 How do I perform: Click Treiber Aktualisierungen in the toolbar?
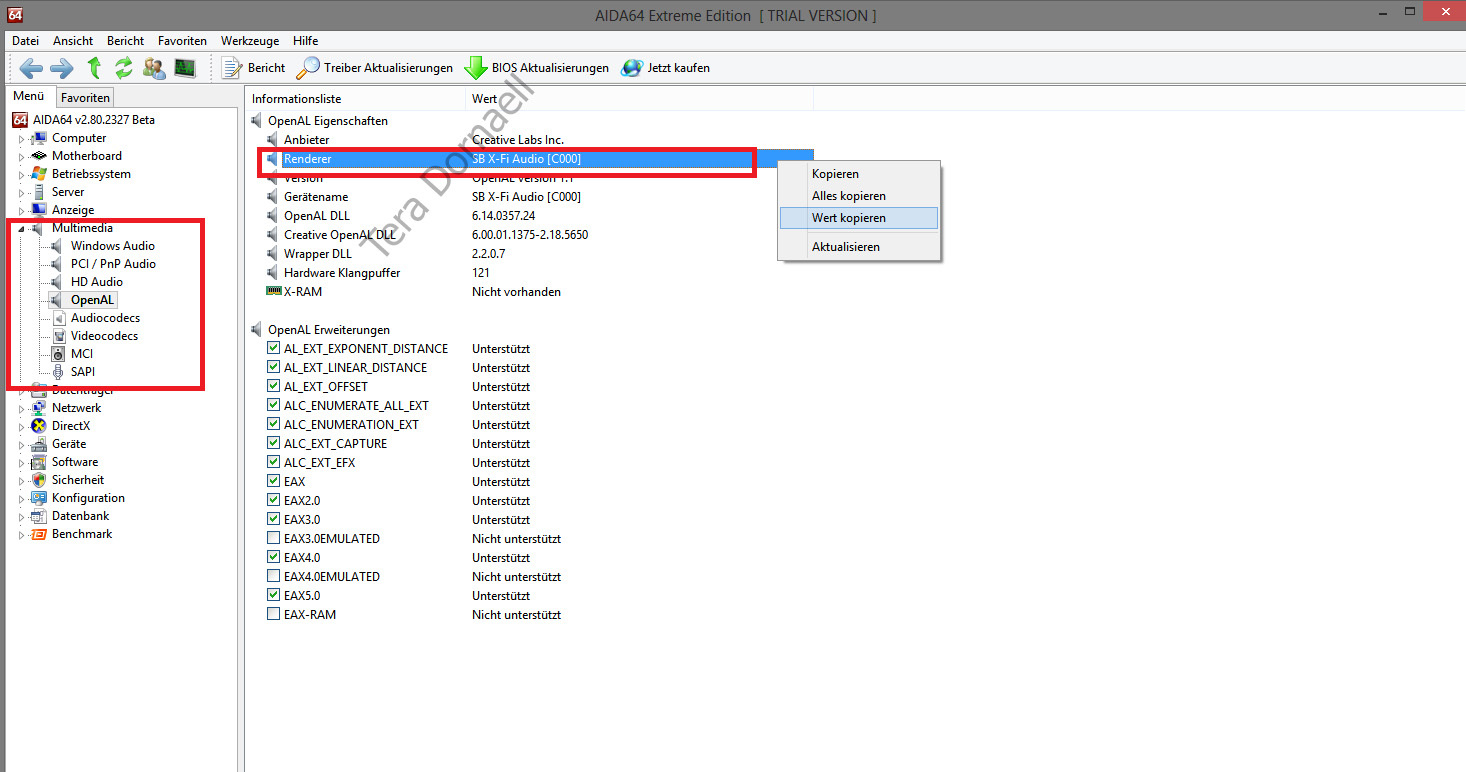[x=376, y=68]
